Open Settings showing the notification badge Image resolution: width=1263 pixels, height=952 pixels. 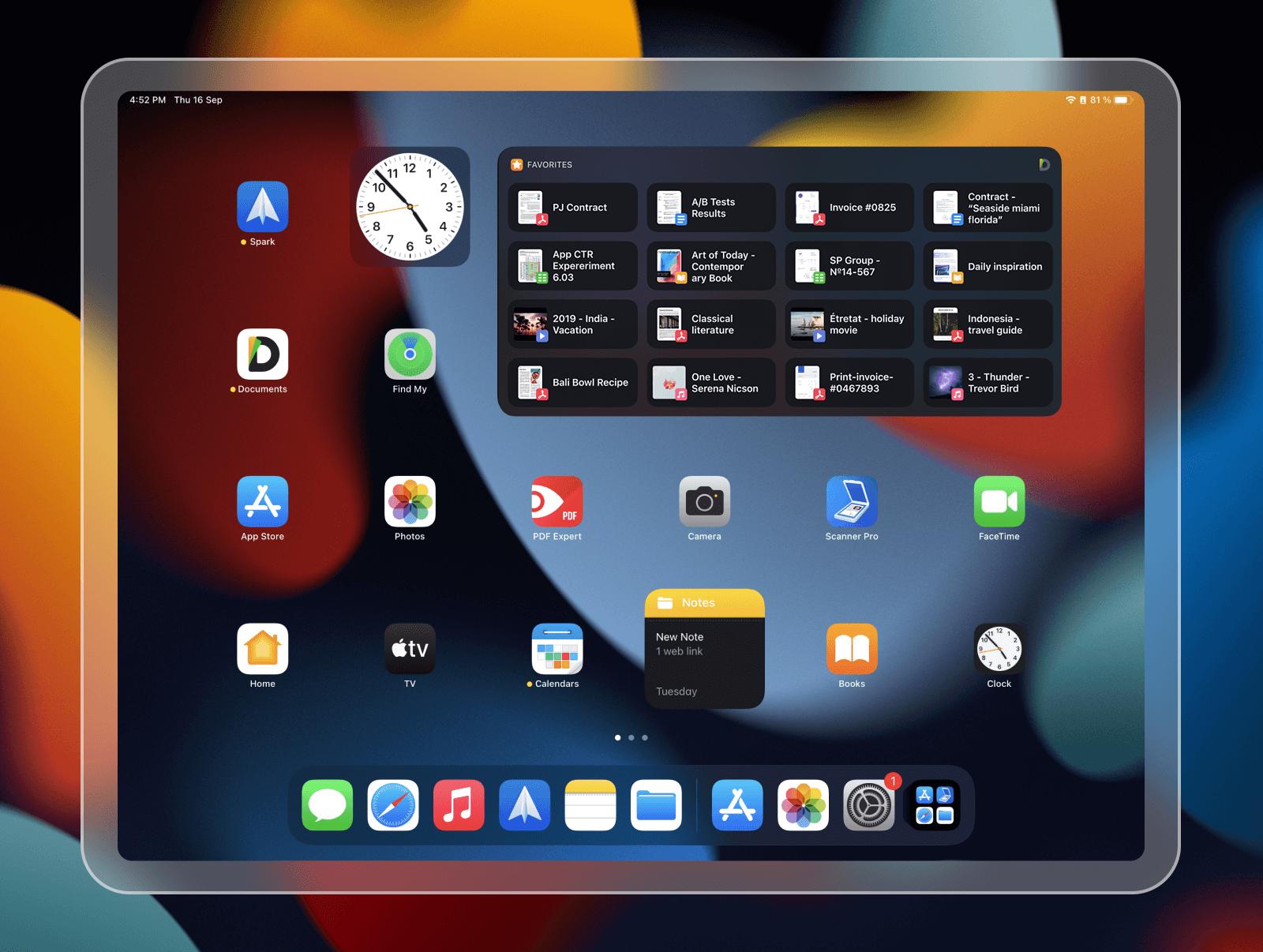868,805
